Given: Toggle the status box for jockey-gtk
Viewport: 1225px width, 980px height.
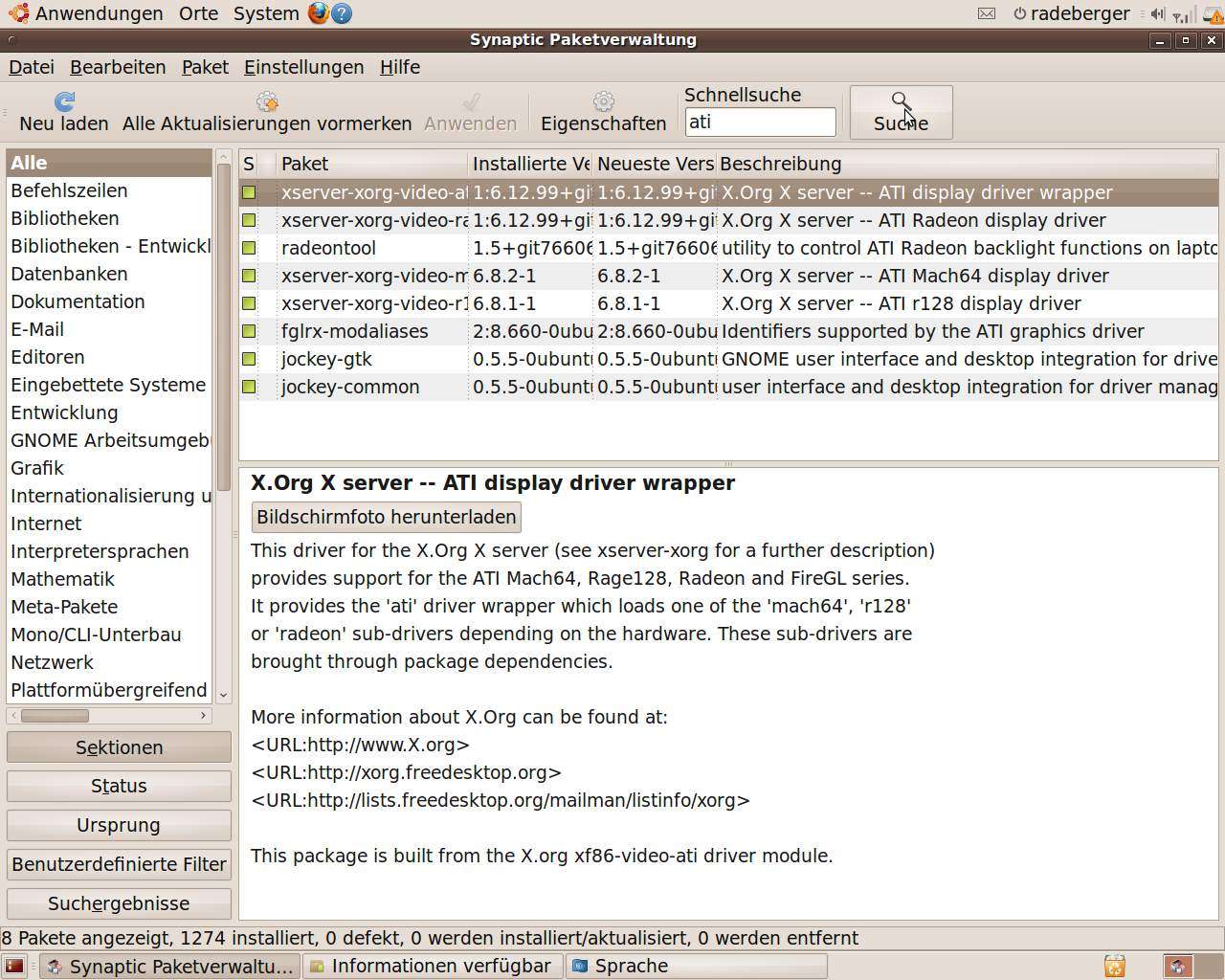Looking at the screenshot, I should 249,359.
